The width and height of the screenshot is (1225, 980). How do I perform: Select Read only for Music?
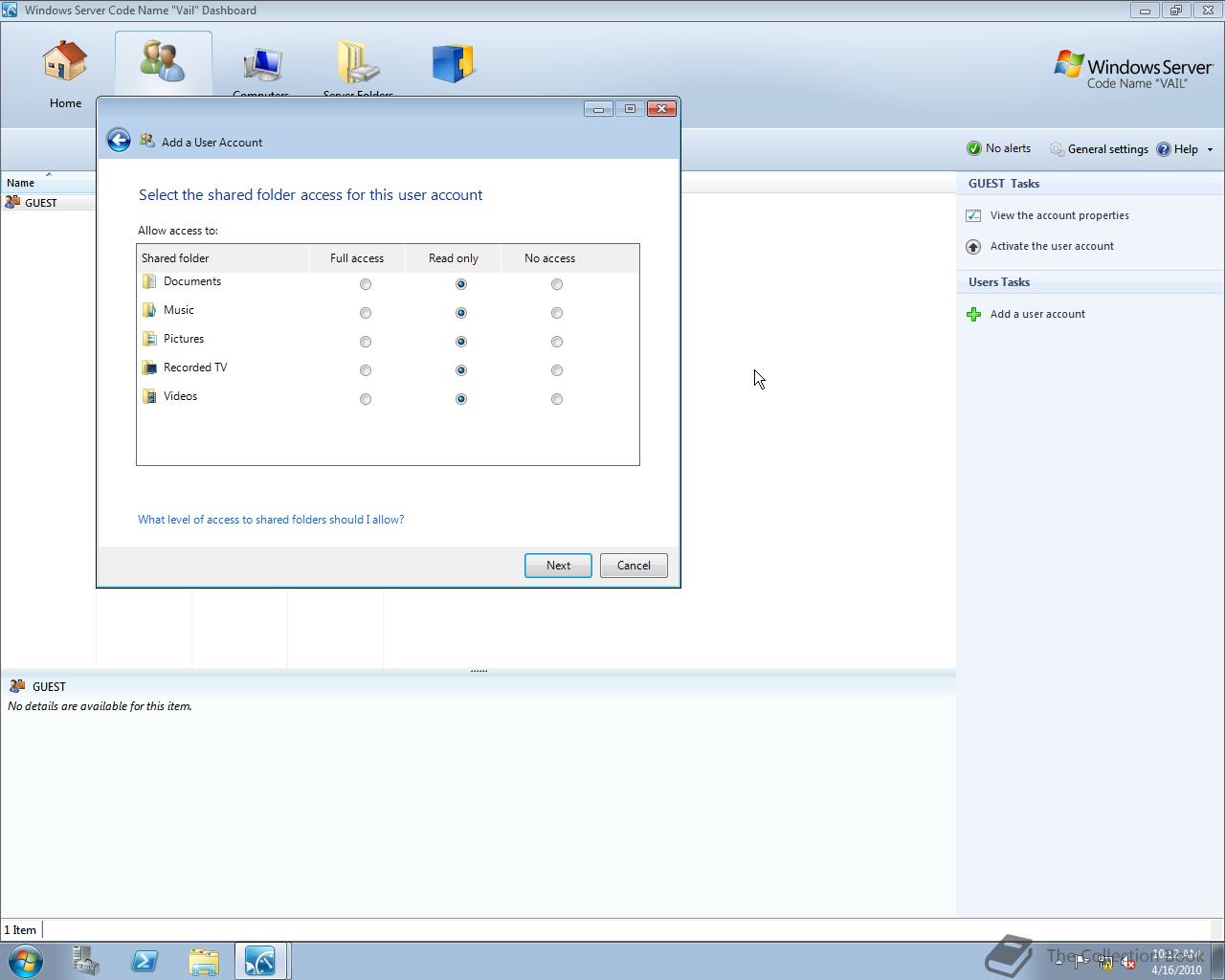tap(461, 313)
